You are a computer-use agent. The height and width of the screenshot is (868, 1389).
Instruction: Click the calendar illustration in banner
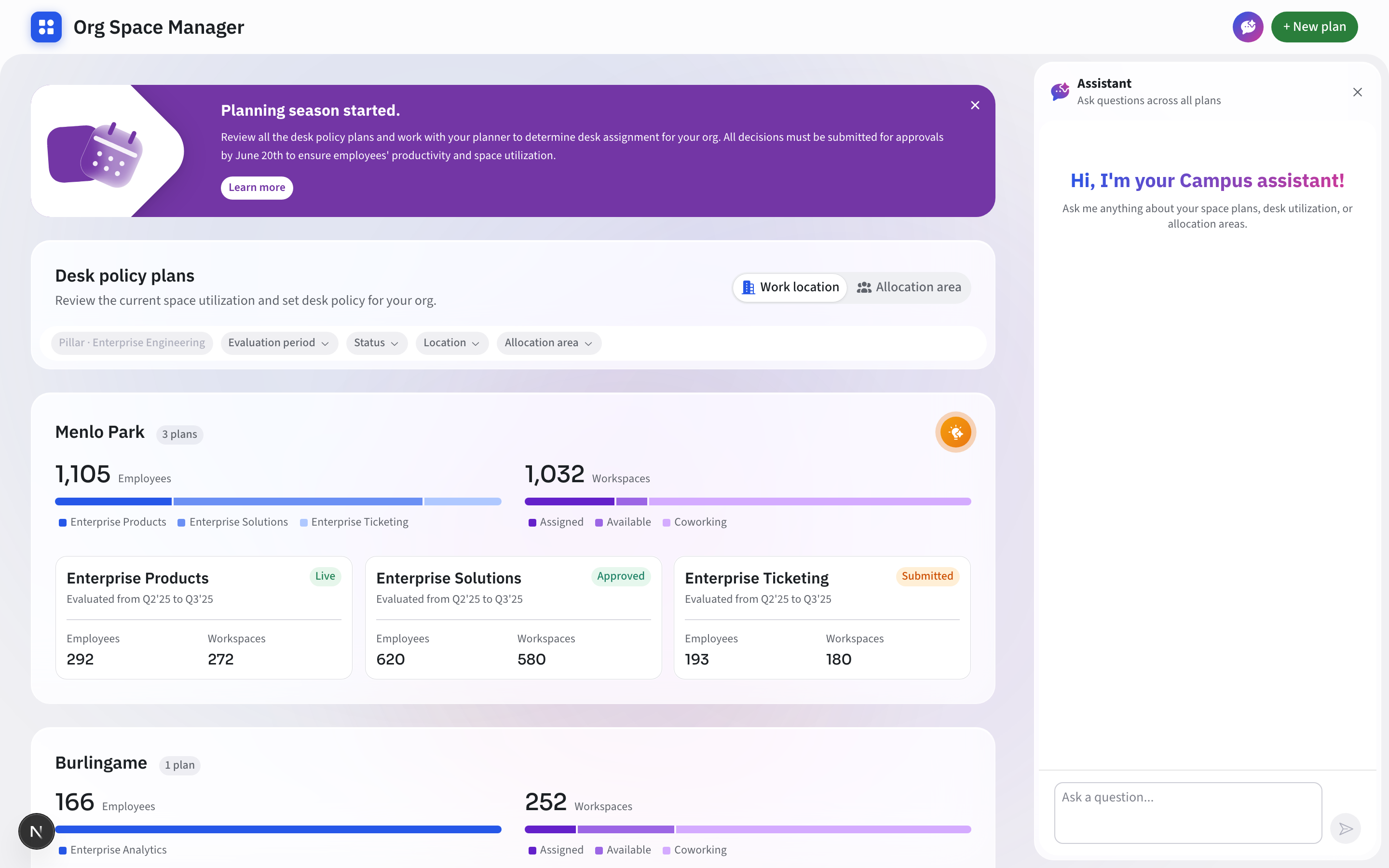95,155
